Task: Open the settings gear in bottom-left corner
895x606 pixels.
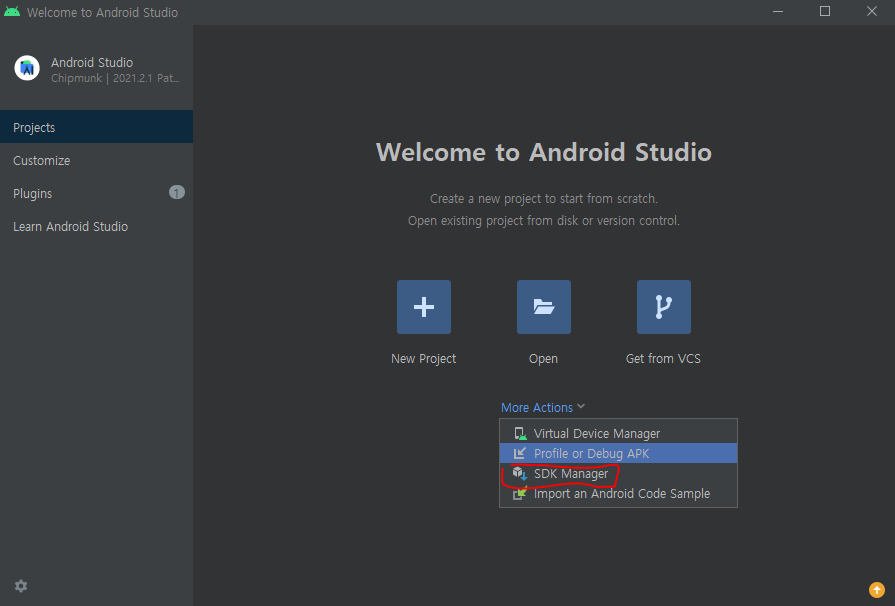Action: 21,586
